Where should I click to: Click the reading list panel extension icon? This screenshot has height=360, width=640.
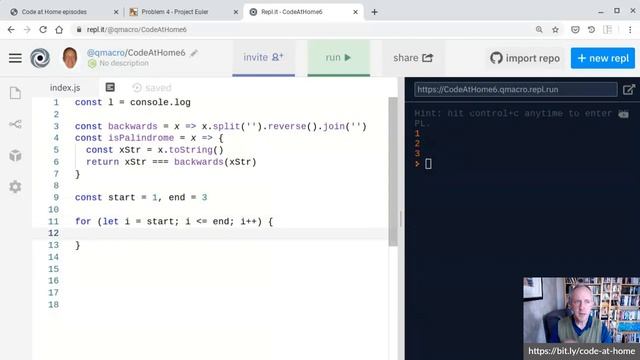click(x=607, y=29)
